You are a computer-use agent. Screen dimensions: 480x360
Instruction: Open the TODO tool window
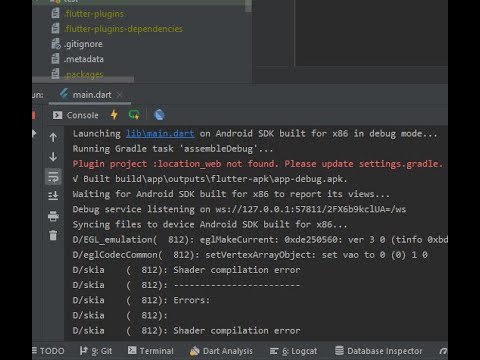(x=49, y=351)
